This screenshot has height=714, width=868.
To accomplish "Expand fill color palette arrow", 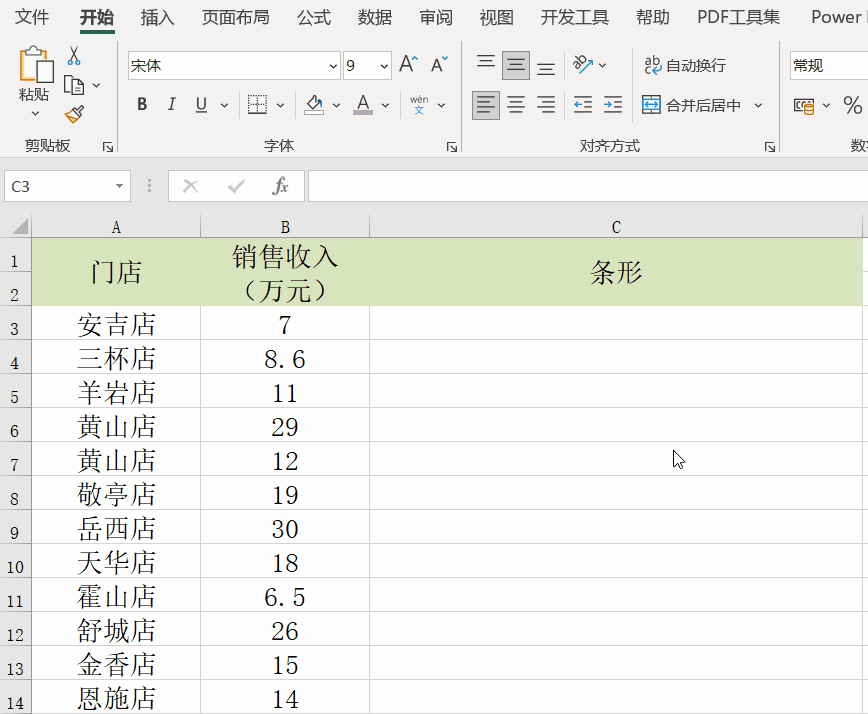I will click(336, 105).
